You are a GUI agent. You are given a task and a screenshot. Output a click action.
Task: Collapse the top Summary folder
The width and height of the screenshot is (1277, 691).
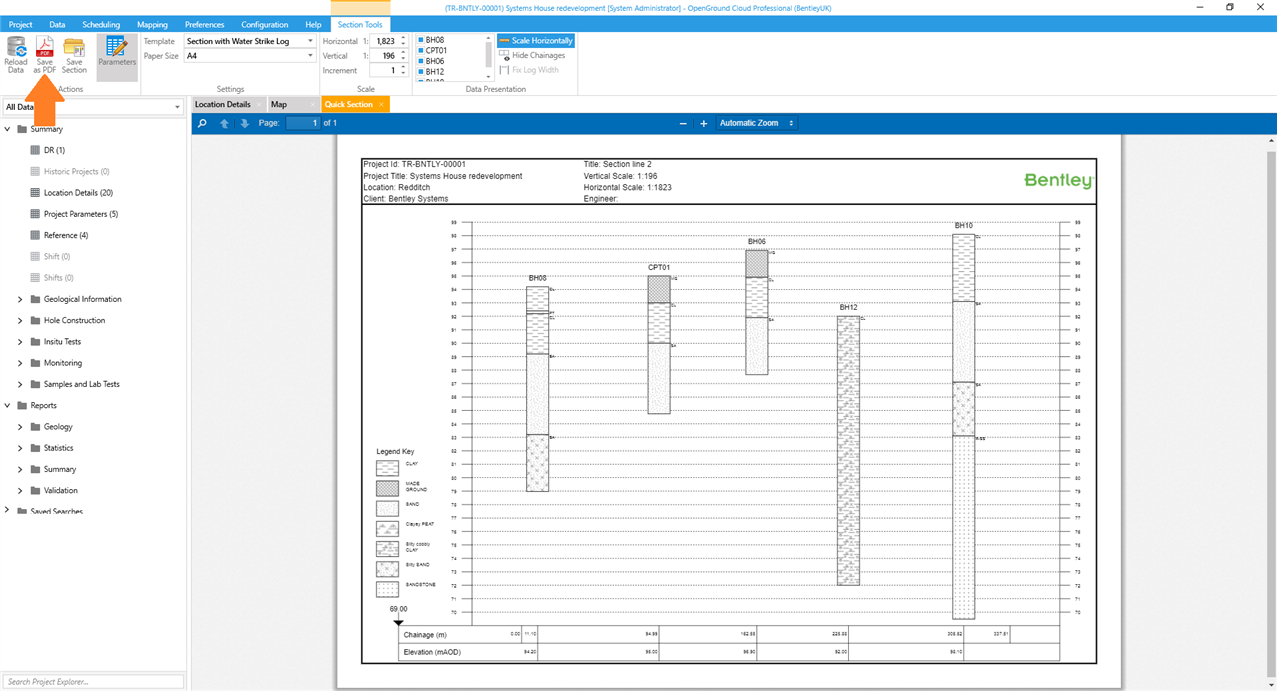(8, 129)
